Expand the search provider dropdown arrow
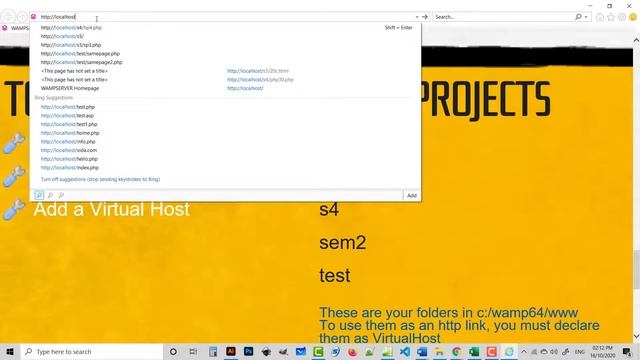 (x=586, y=17)
